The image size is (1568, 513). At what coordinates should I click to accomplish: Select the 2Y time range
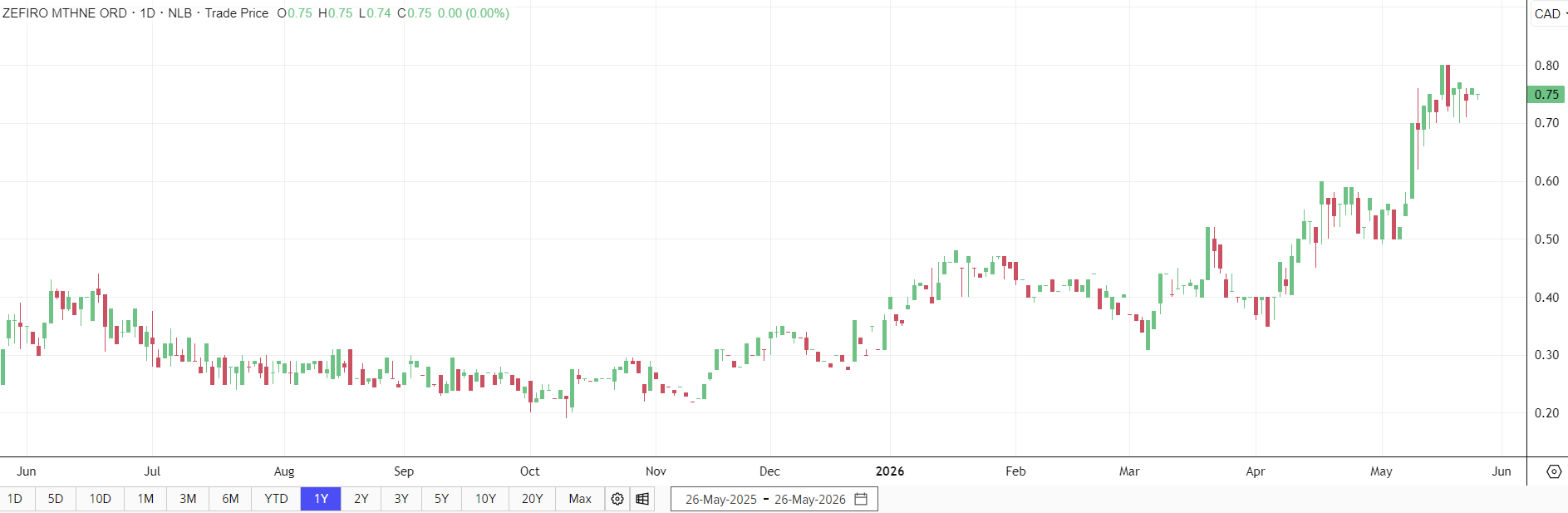361,499
